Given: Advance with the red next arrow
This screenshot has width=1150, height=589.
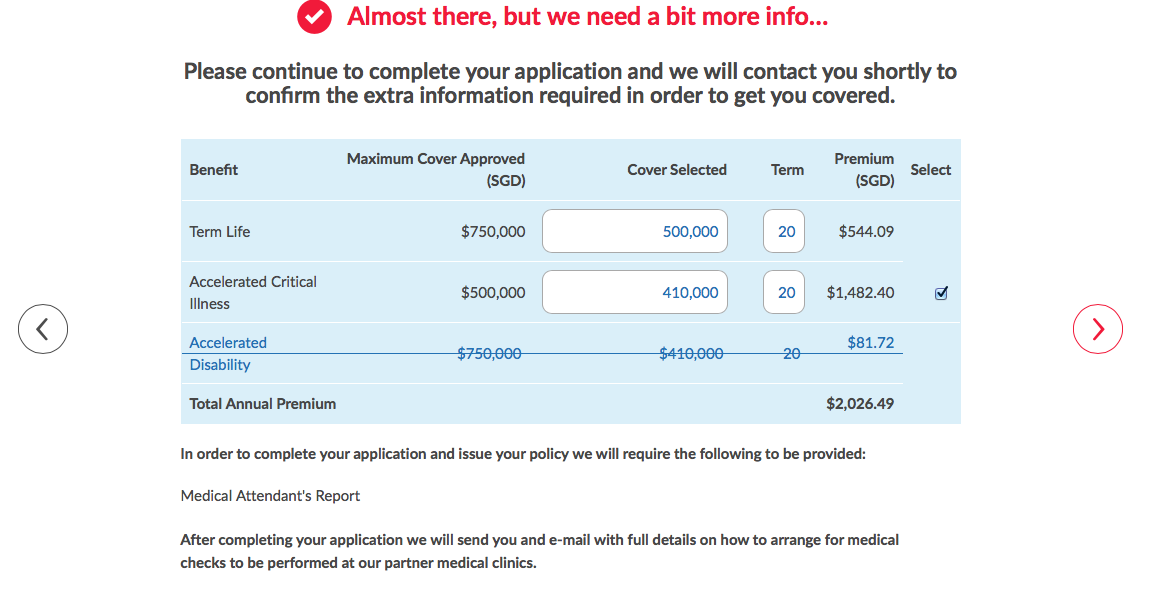Looking at the screenshot, I should click(x=1098, y=328).
